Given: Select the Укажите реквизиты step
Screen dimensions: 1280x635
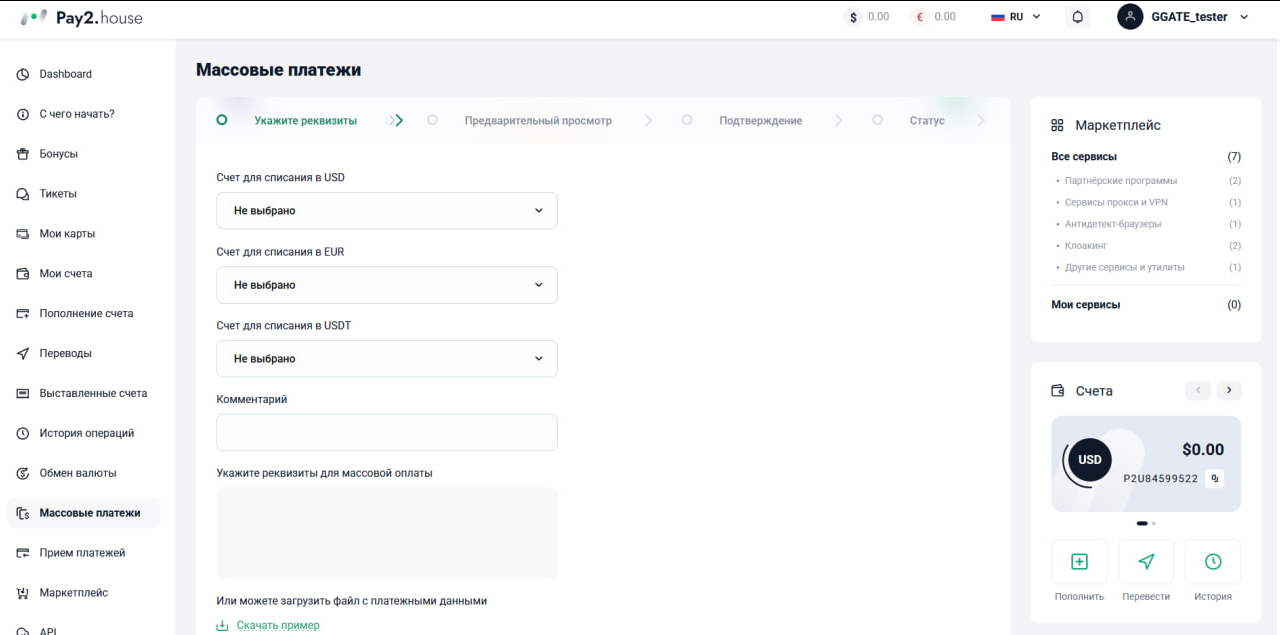Looking at the screenshot, I should point(305,121).
